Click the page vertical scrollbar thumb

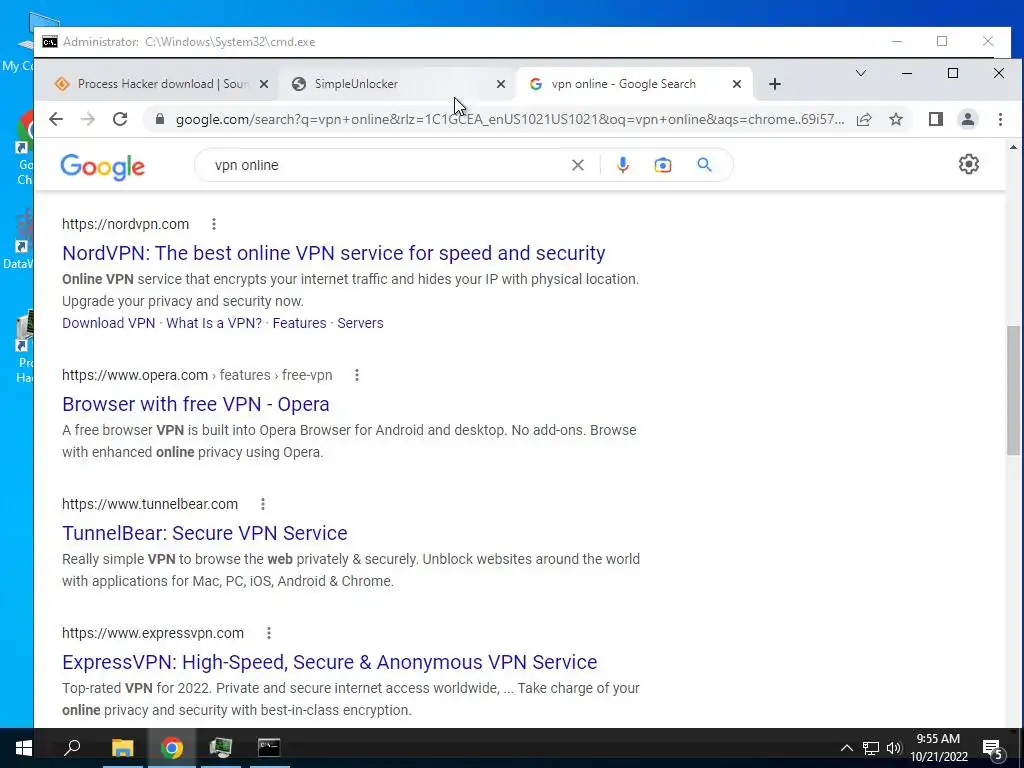(1013, 389)
